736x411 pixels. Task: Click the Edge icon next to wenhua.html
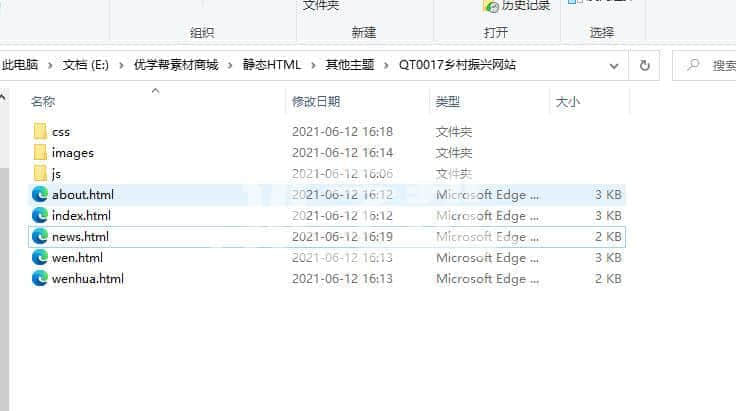(x=40, y=278)
